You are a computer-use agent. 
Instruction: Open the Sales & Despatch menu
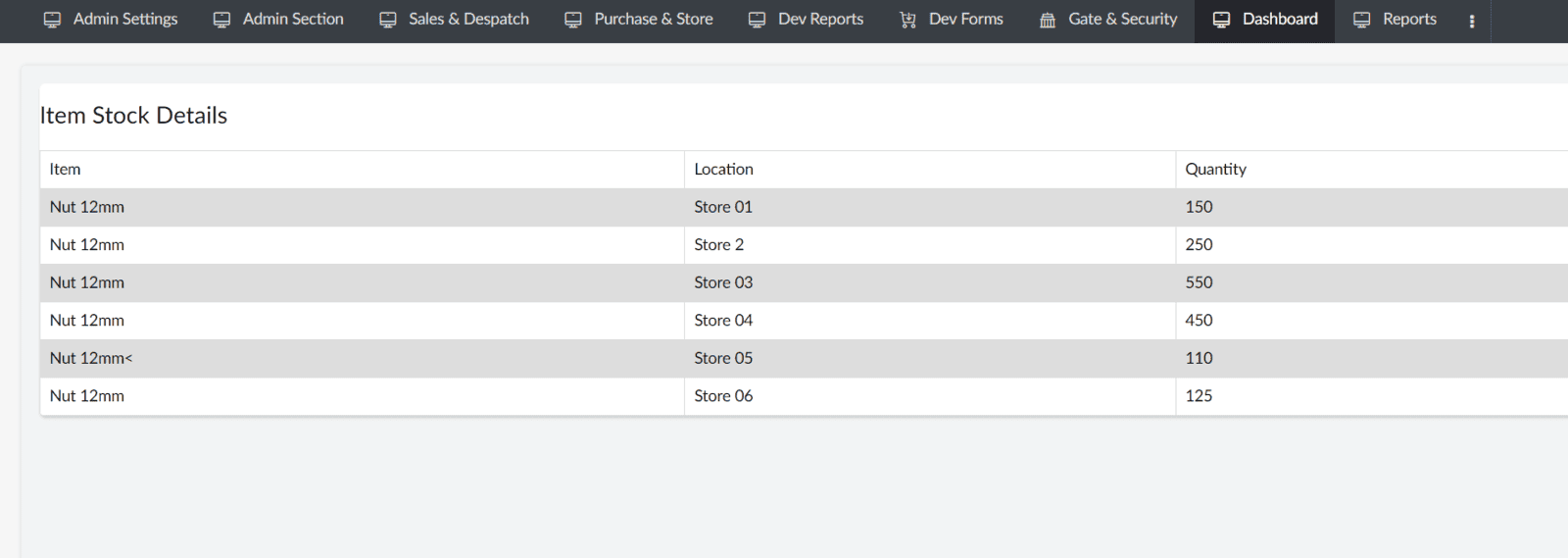(x=455, y=20)
